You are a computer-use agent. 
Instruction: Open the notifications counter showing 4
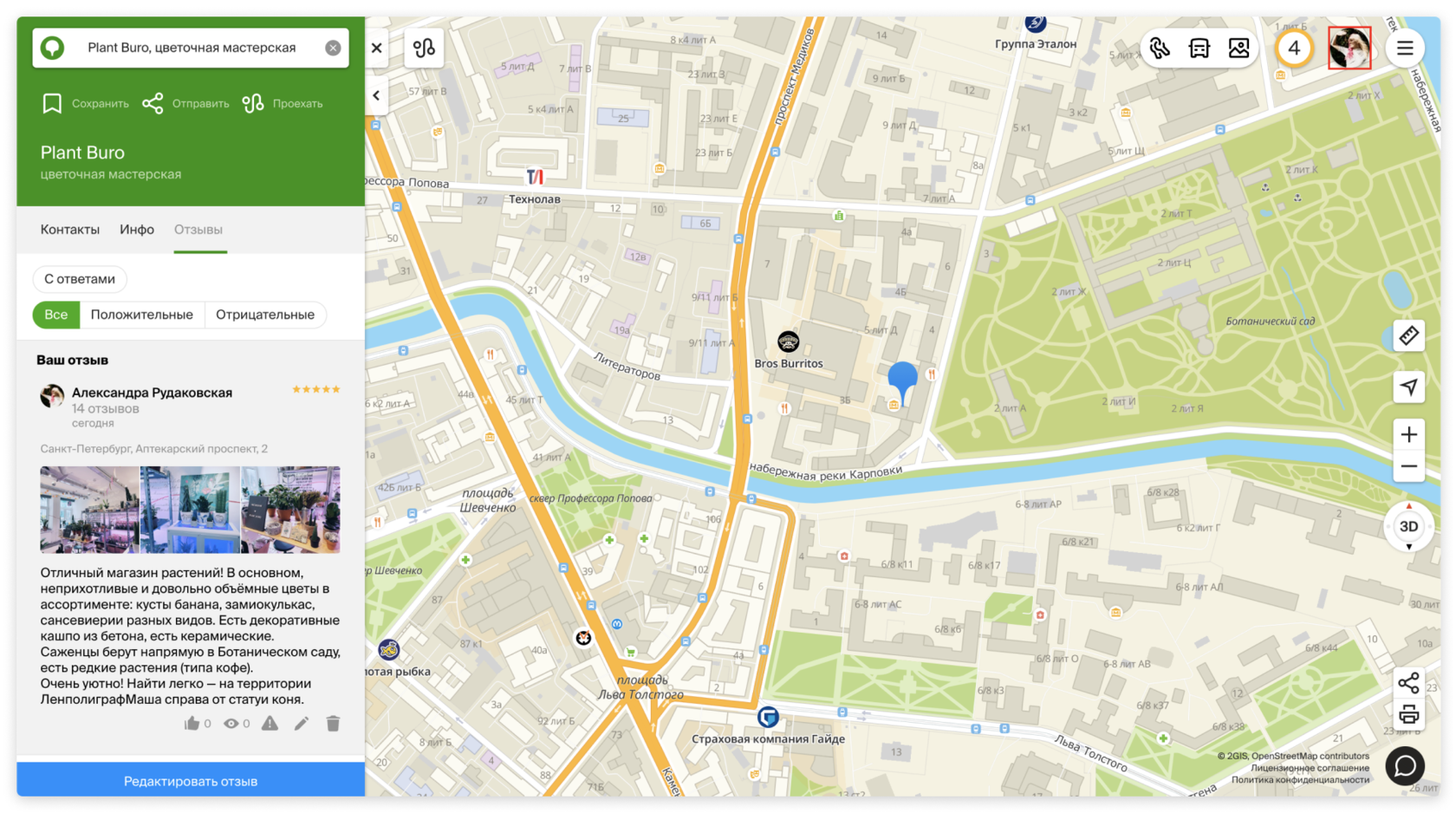point(1294,48)
